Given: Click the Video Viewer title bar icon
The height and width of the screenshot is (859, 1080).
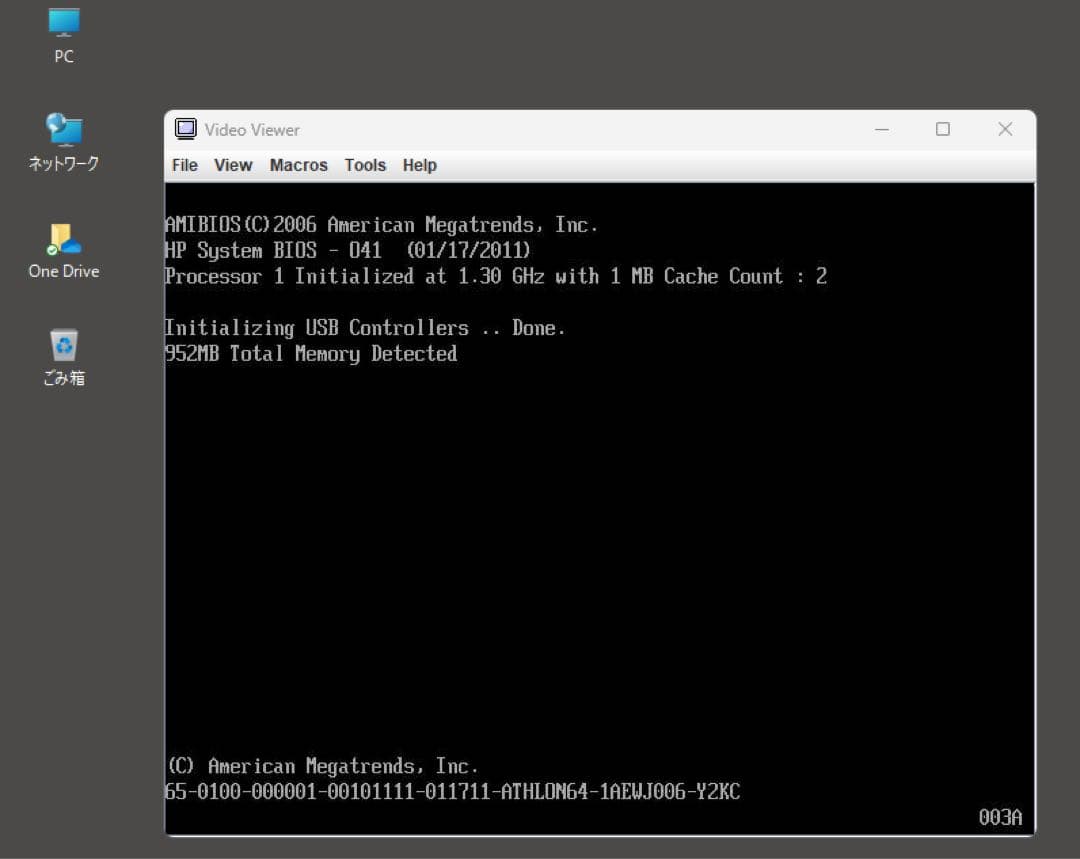Looking at the screenshot, I should coord(185,129).
